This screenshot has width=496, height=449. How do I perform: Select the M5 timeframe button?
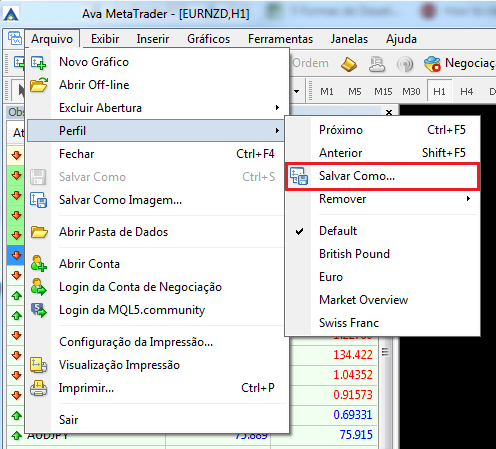355,91
